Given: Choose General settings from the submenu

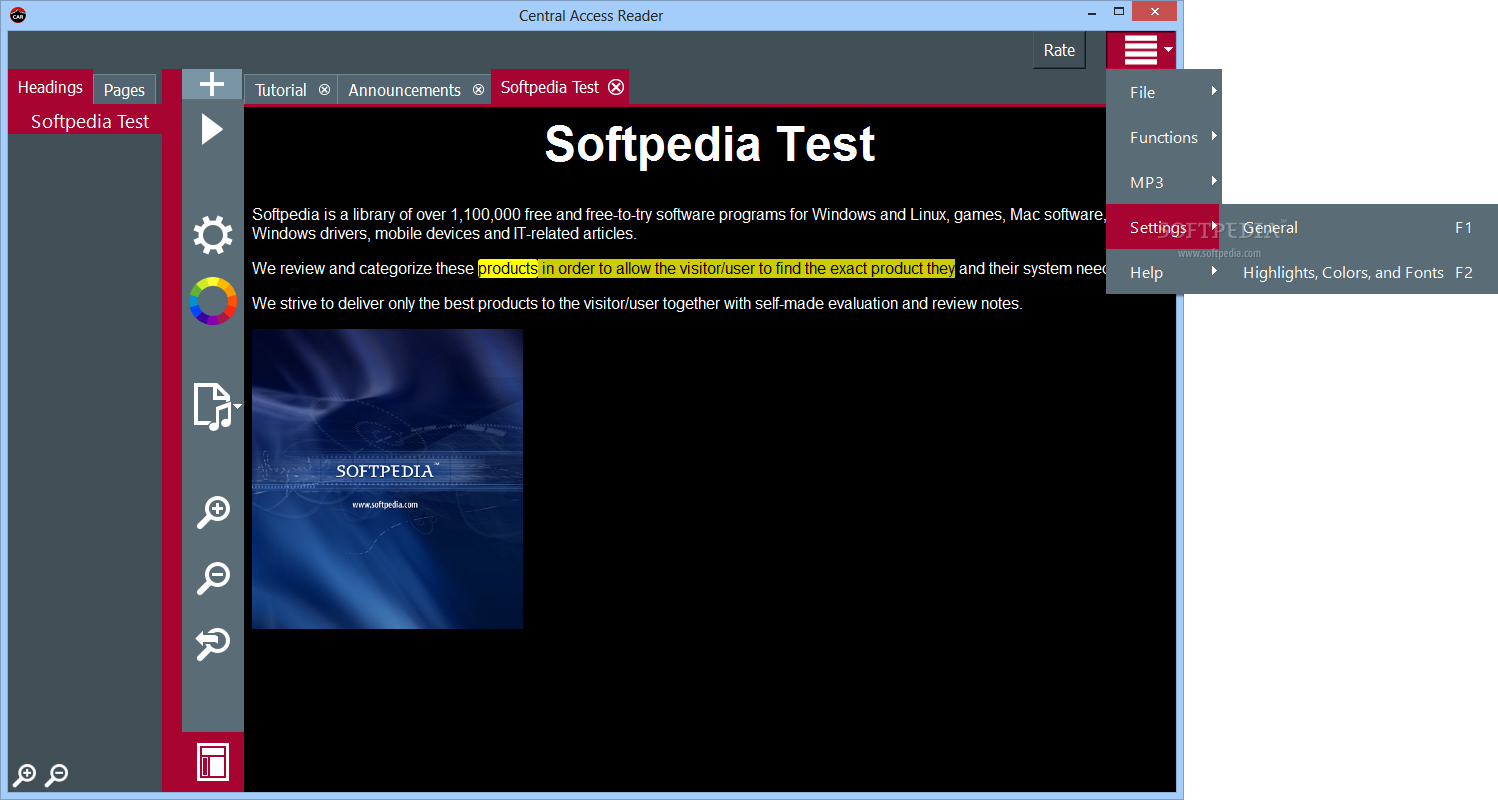Looking at the screenshot, I should click(1358, 227).
